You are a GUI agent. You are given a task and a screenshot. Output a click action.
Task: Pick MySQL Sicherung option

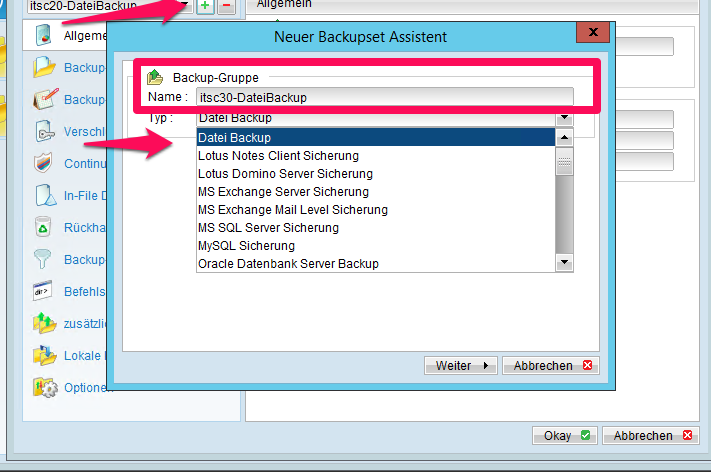pyautogui.click(x=375, y=246)
